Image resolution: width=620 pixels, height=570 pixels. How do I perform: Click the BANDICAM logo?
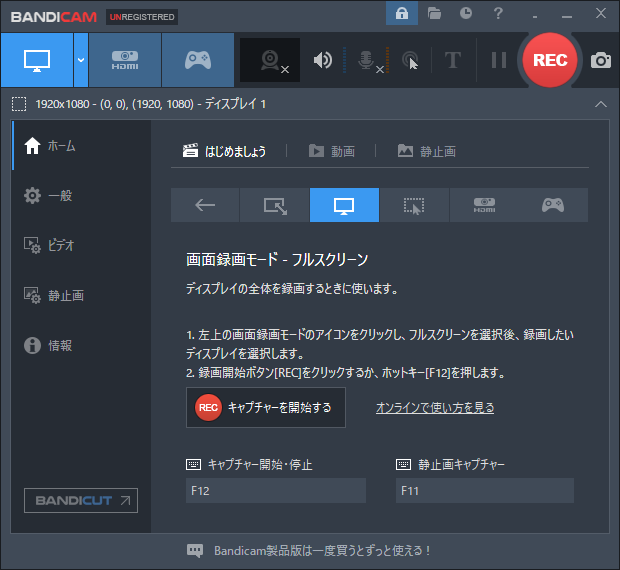point(54,17)
